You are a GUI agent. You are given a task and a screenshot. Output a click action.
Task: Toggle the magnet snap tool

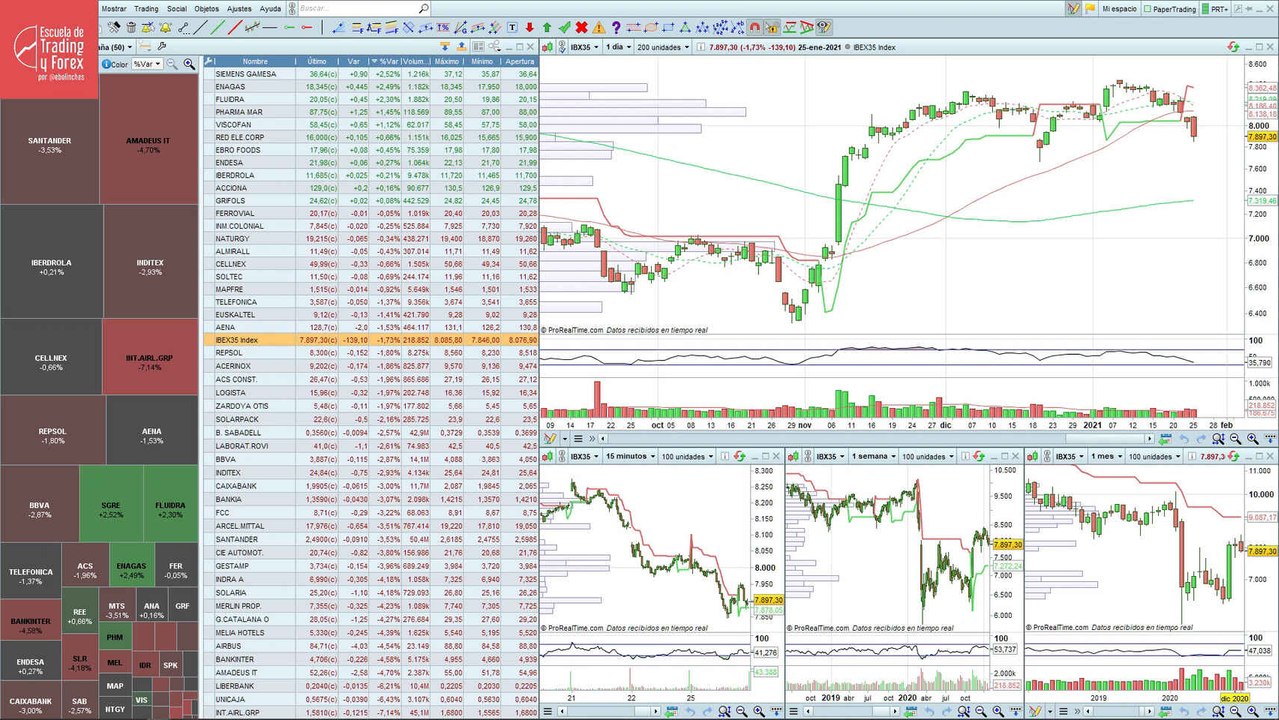click(x=754, y=27)
